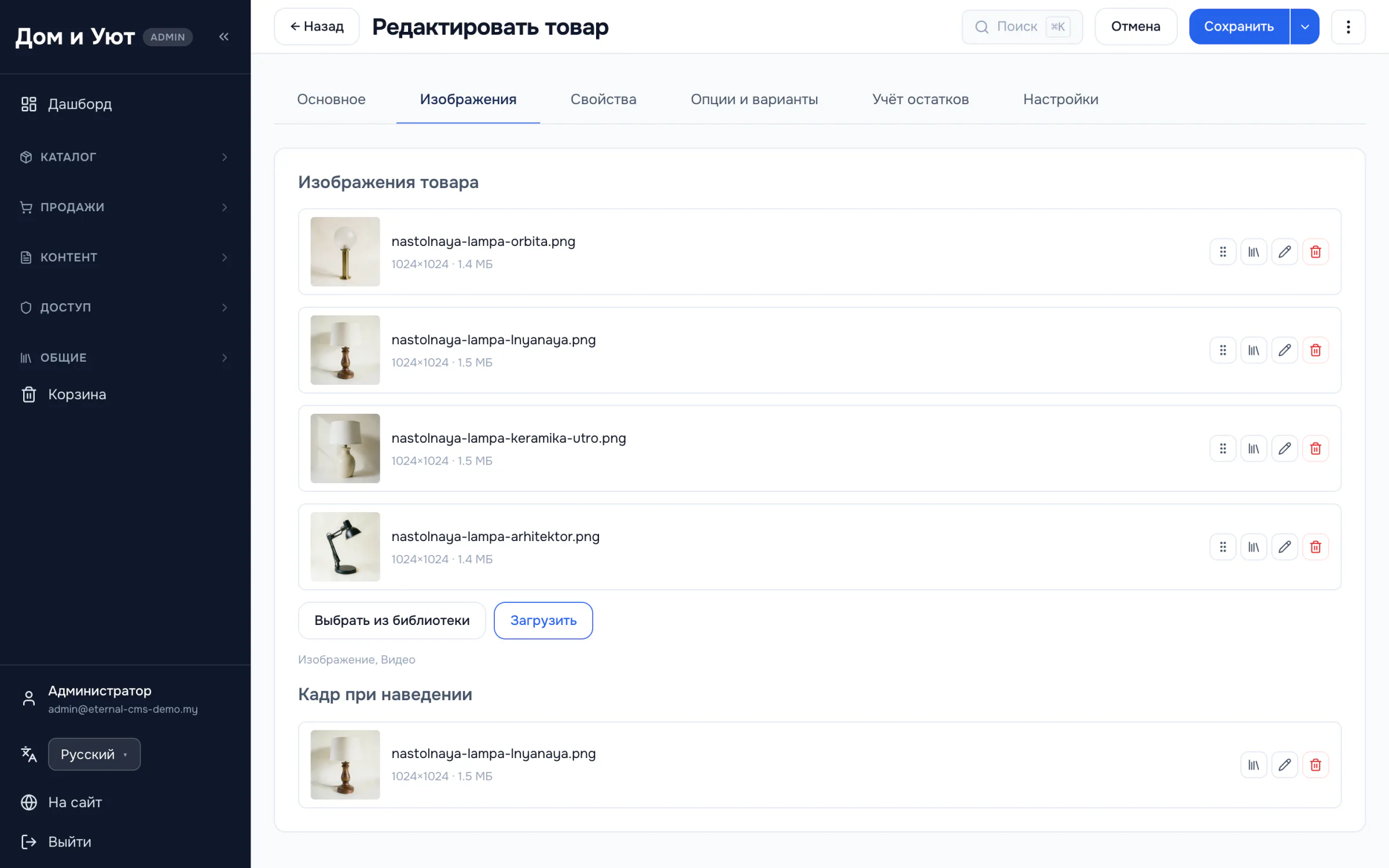The height and width of the screenshot is (868, 1389).
Task: Grab drag handle of nastolnaya-lampa-orbita.png row
Action: pyautogui.click(x=1223, y=252)
